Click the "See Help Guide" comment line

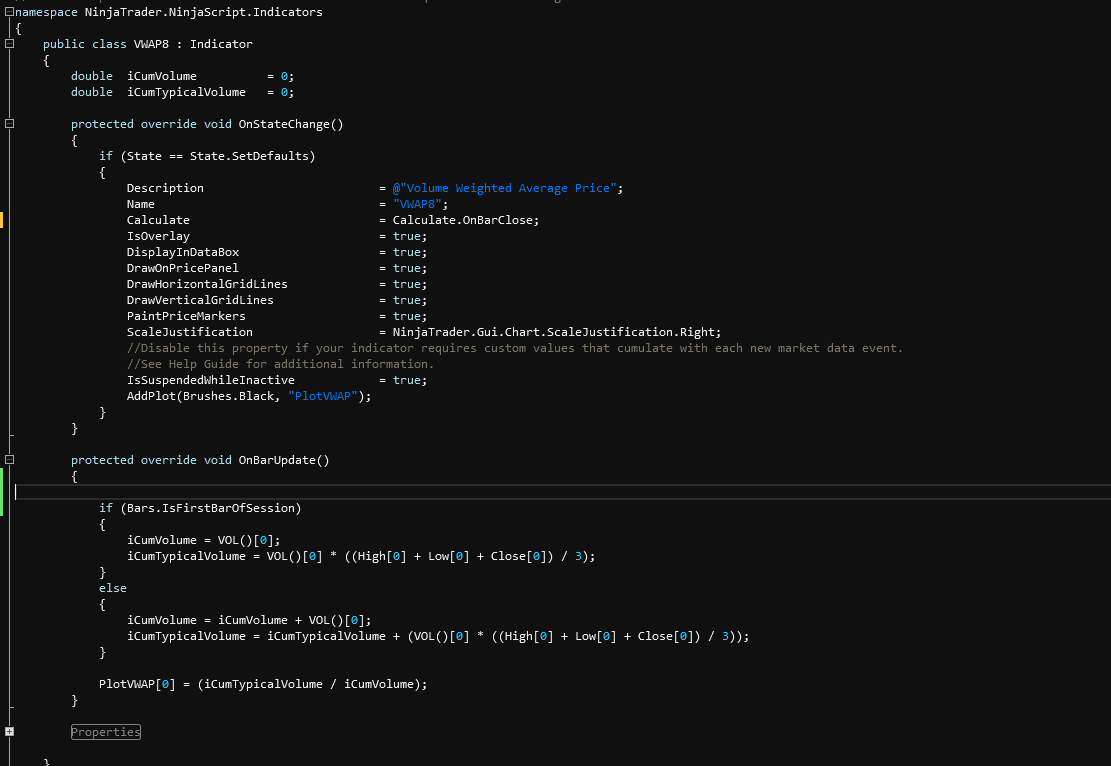click(280, 364)
